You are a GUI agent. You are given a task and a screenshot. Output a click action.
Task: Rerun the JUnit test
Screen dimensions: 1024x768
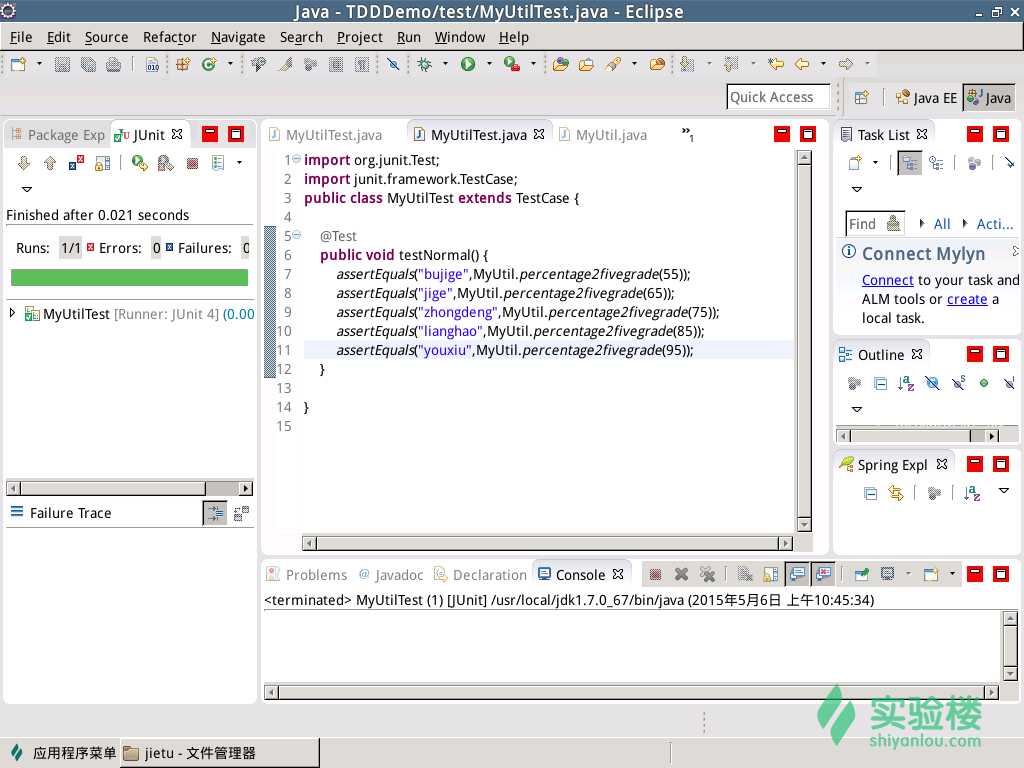point(139,163)
